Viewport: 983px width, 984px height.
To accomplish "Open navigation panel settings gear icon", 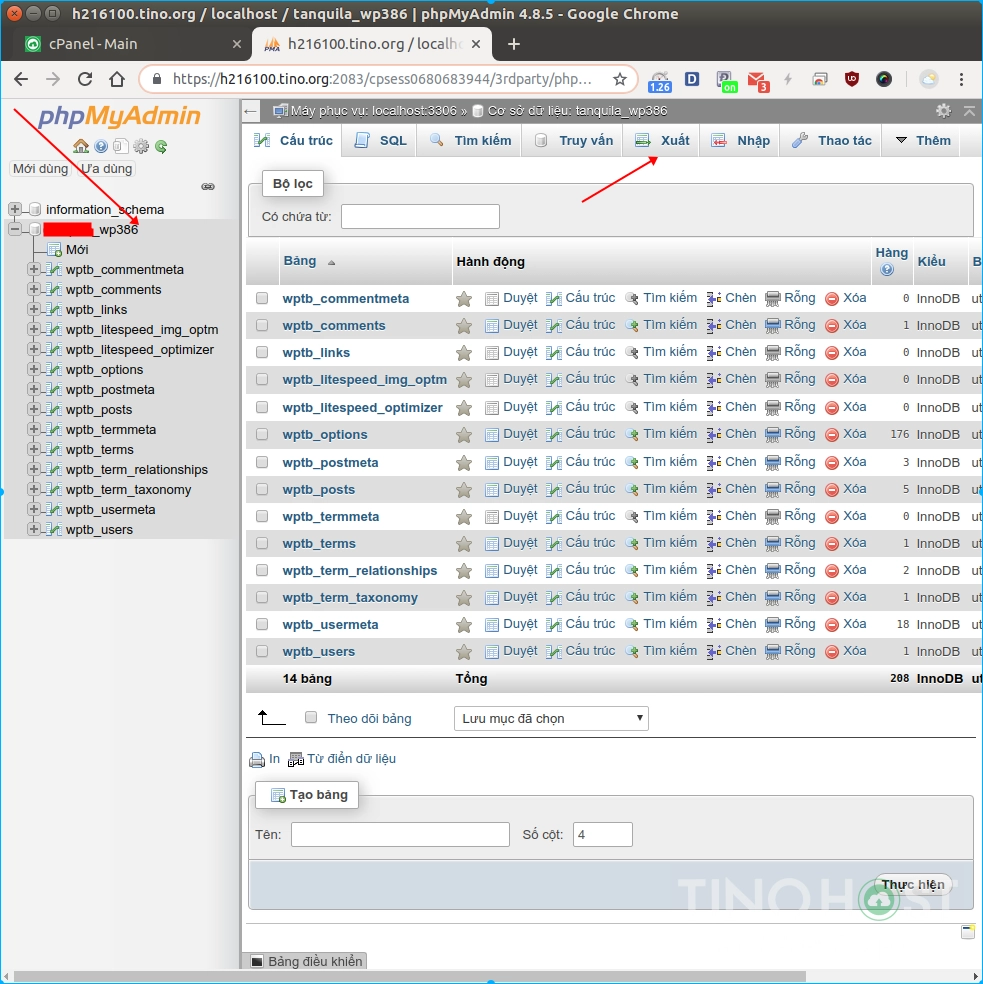I will tap(141, 146).
